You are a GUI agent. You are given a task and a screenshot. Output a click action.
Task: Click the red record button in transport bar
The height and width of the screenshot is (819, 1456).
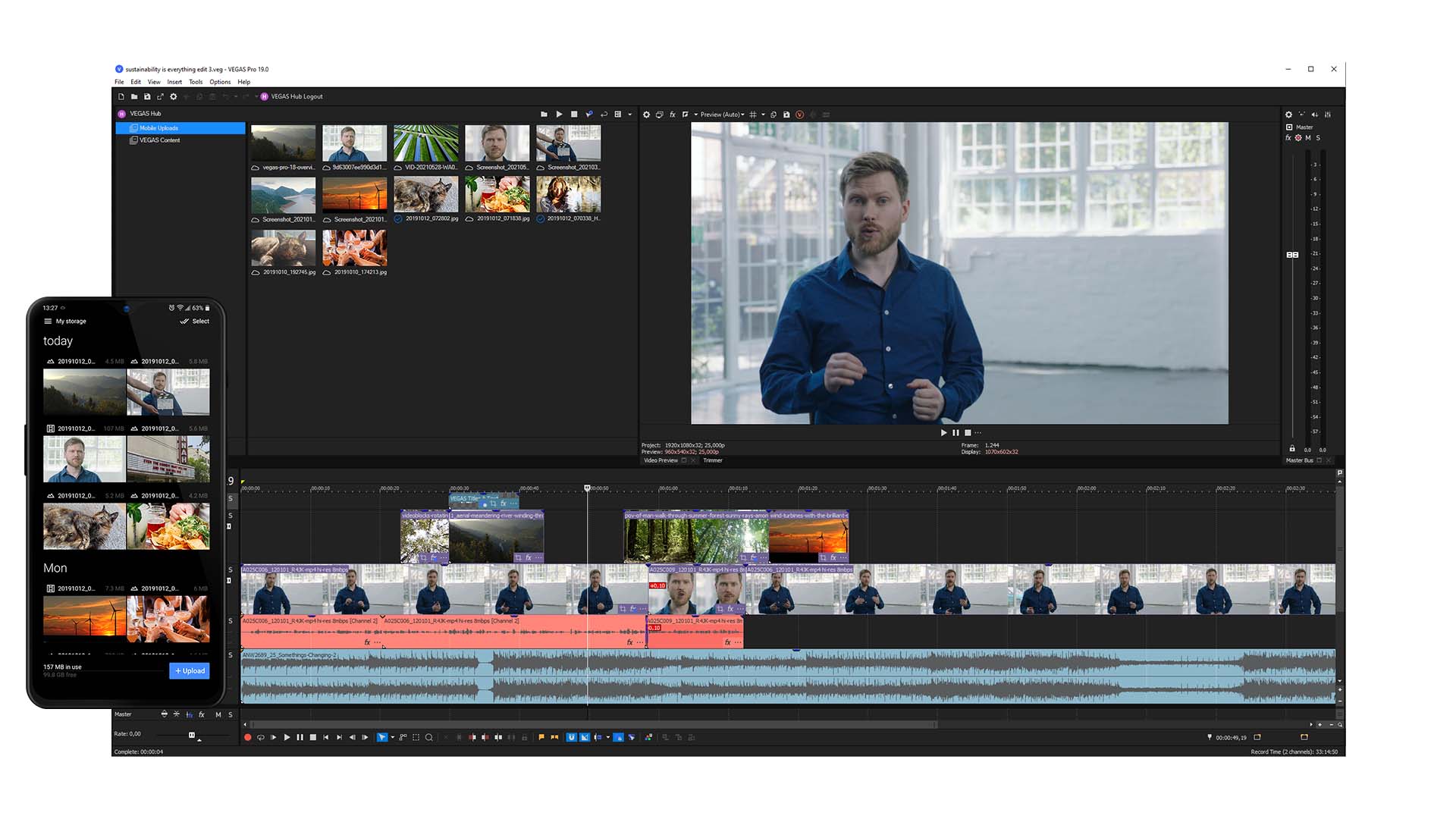click(x=247, y=736)
